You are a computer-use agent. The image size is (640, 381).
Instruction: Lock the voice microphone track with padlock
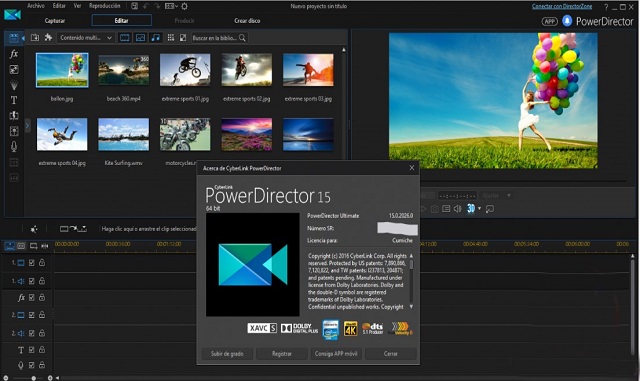[42, 365]
